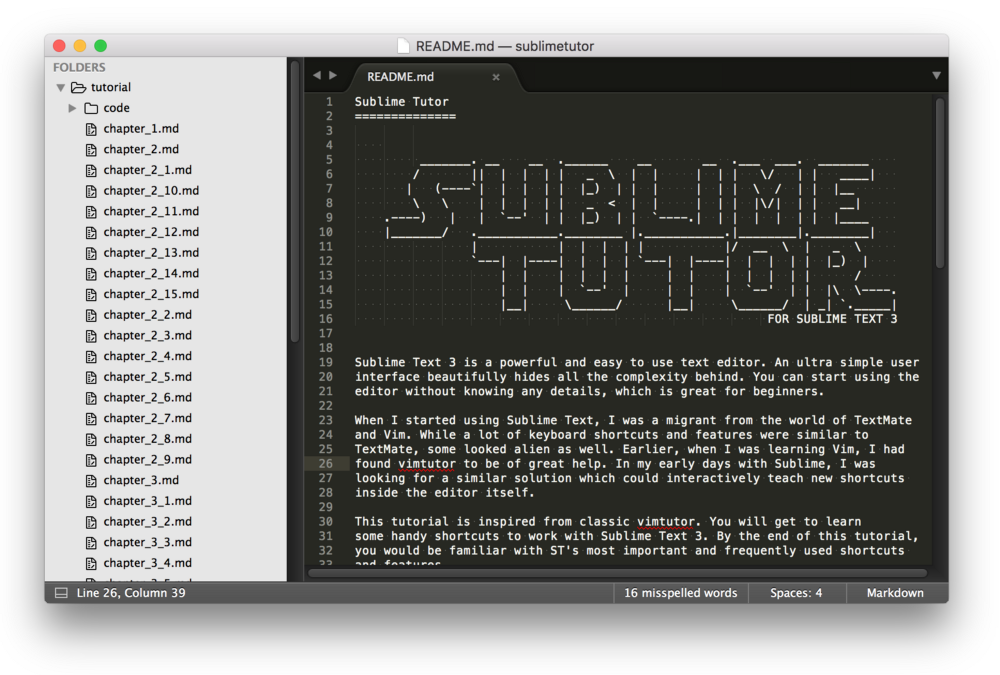Click the file icon beside chapter_3_2.md
The height and width of the screenshot is (675, 1000).
pyautogui.click(x=91, y=522)
